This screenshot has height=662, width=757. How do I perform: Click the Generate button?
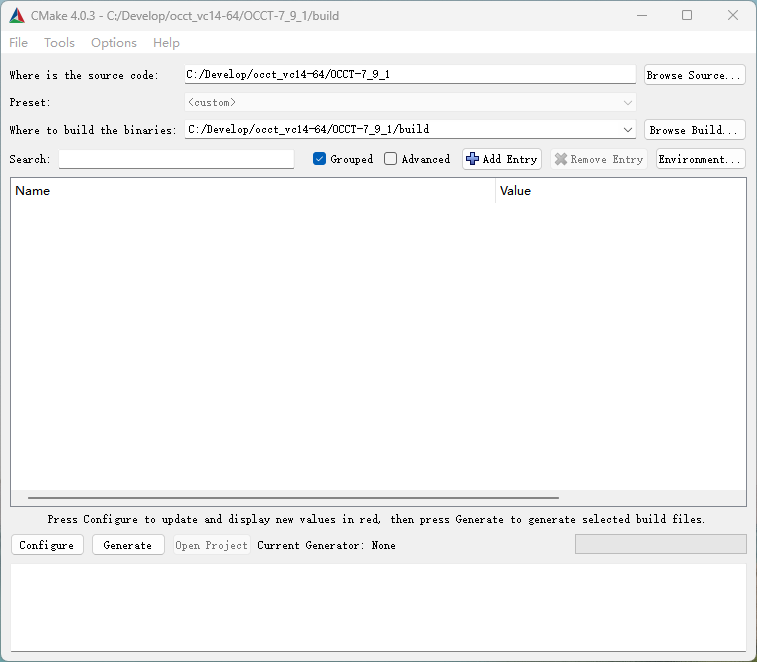click(128, 545)
